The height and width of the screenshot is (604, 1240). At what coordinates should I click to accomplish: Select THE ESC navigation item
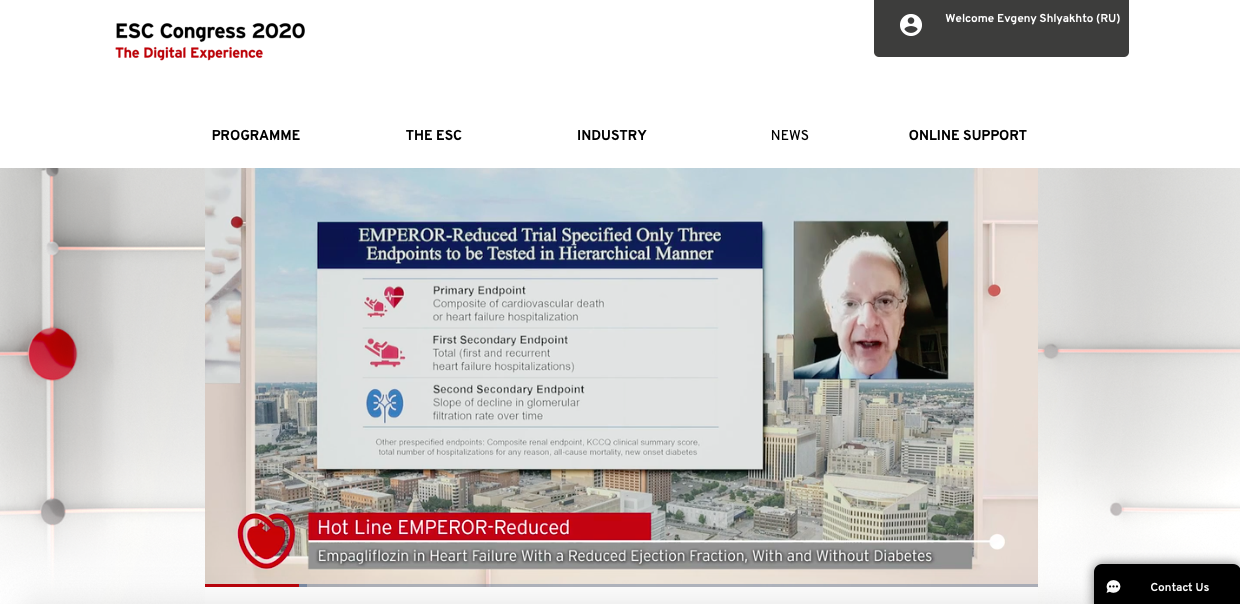[433, 136]
